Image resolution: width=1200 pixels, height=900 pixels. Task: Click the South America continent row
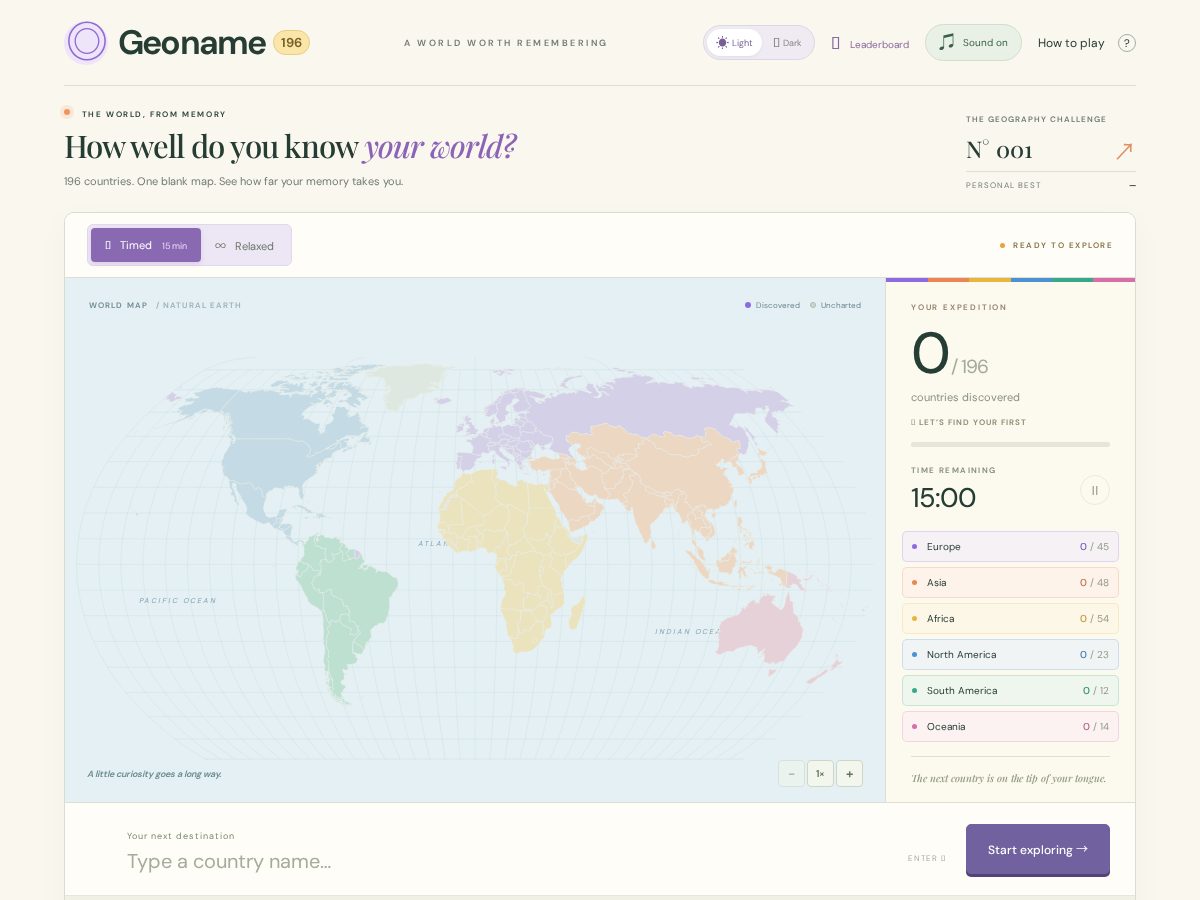coord(1010,691)
